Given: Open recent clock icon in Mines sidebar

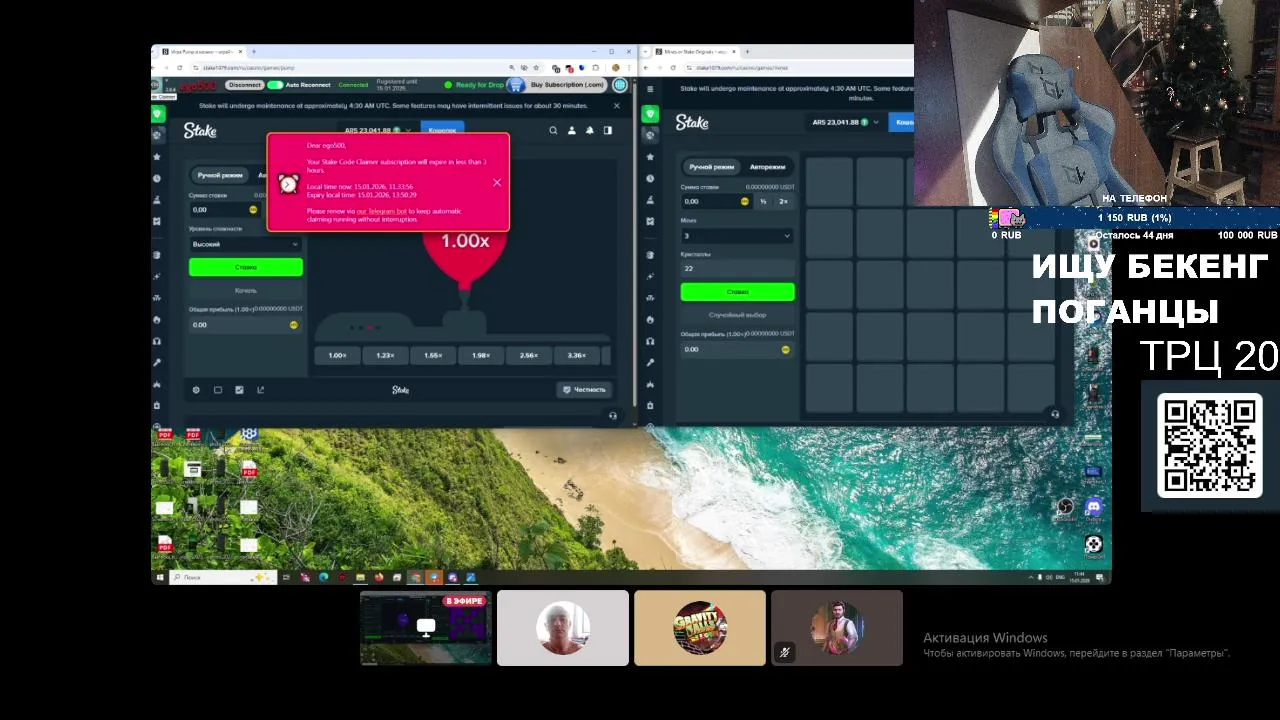Looking at the screenshot, I should (x=650, y=178).
